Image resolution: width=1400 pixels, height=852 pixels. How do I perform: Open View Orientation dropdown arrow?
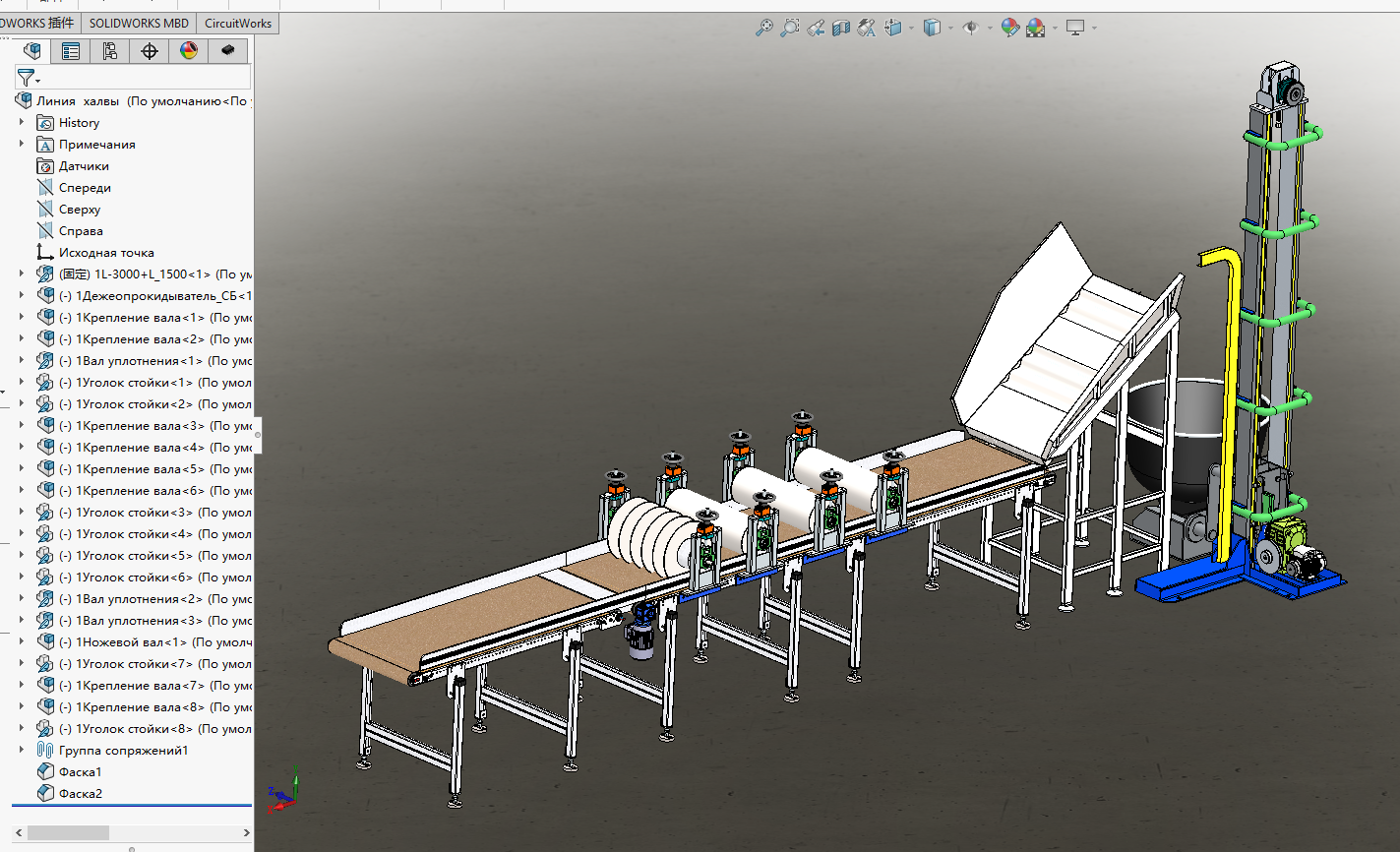[x=911, y=28]
